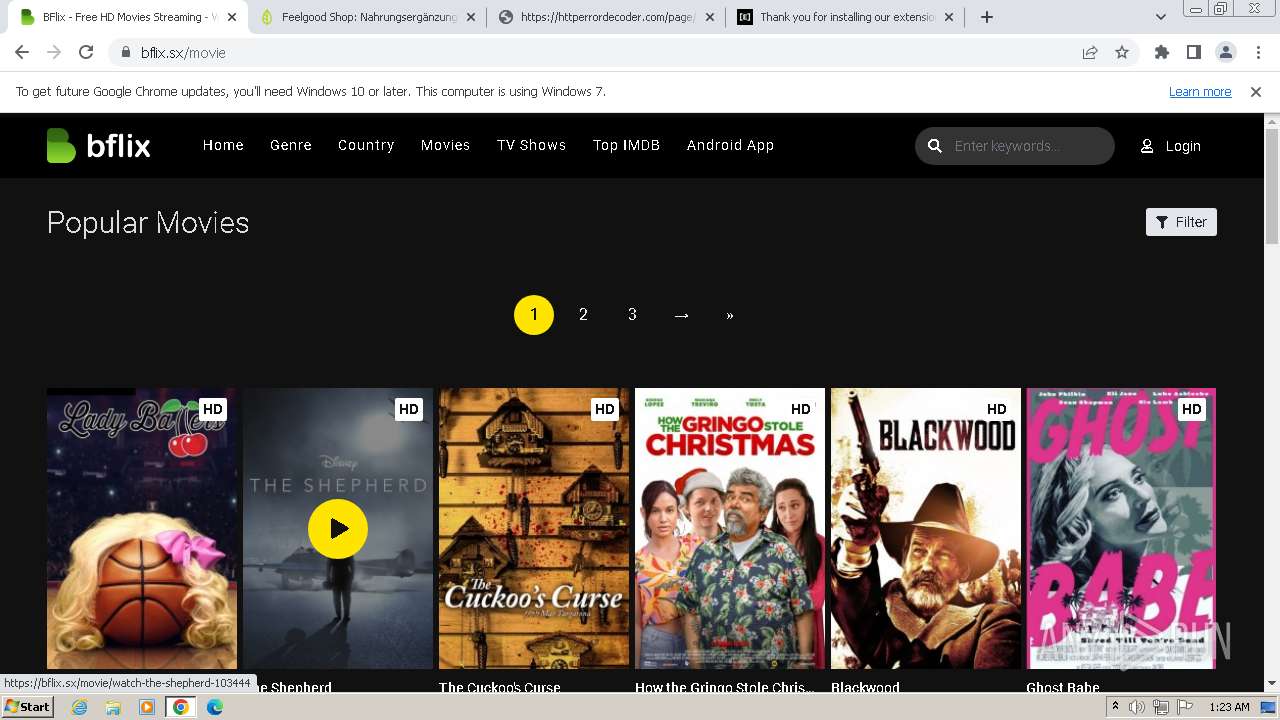Go to pagination page 3
Viewport: 1280px width, 720px height.
(632, 315)
